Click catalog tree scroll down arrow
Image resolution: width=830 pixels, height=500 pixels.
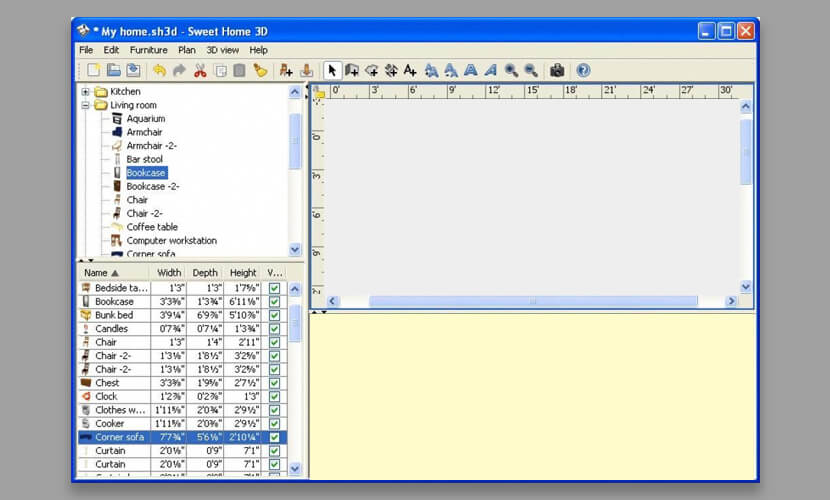click(x=295, y=249)
